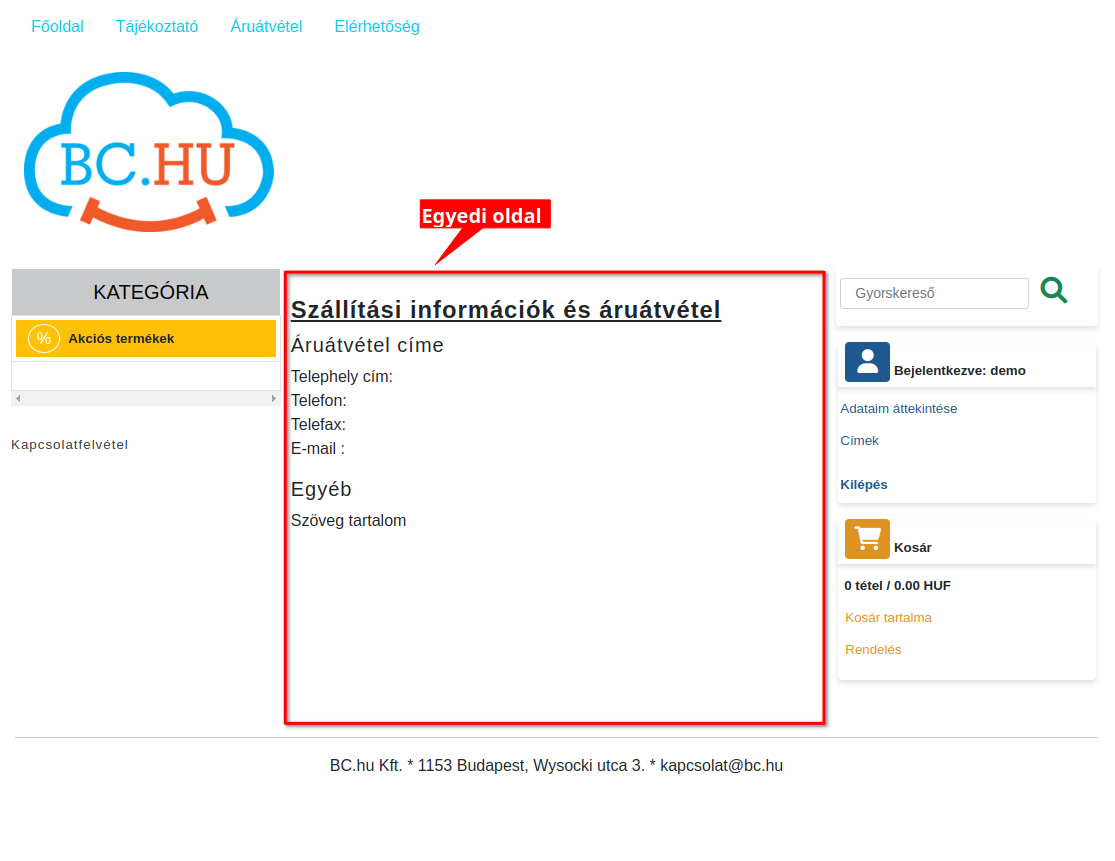The image size is (1115, 861).
Task: Click the BC.HU cloud logo
Action: [149, 151]
